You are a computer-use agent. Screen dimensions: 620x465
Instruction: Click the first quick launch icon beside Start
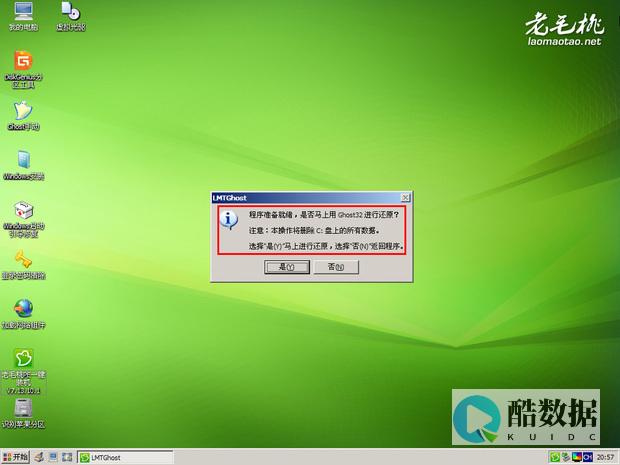point(38,457)
